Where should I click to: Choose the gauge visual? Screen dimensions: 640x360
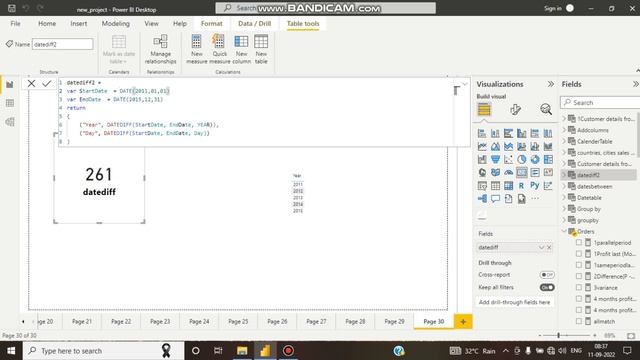(x=509, y=172)
